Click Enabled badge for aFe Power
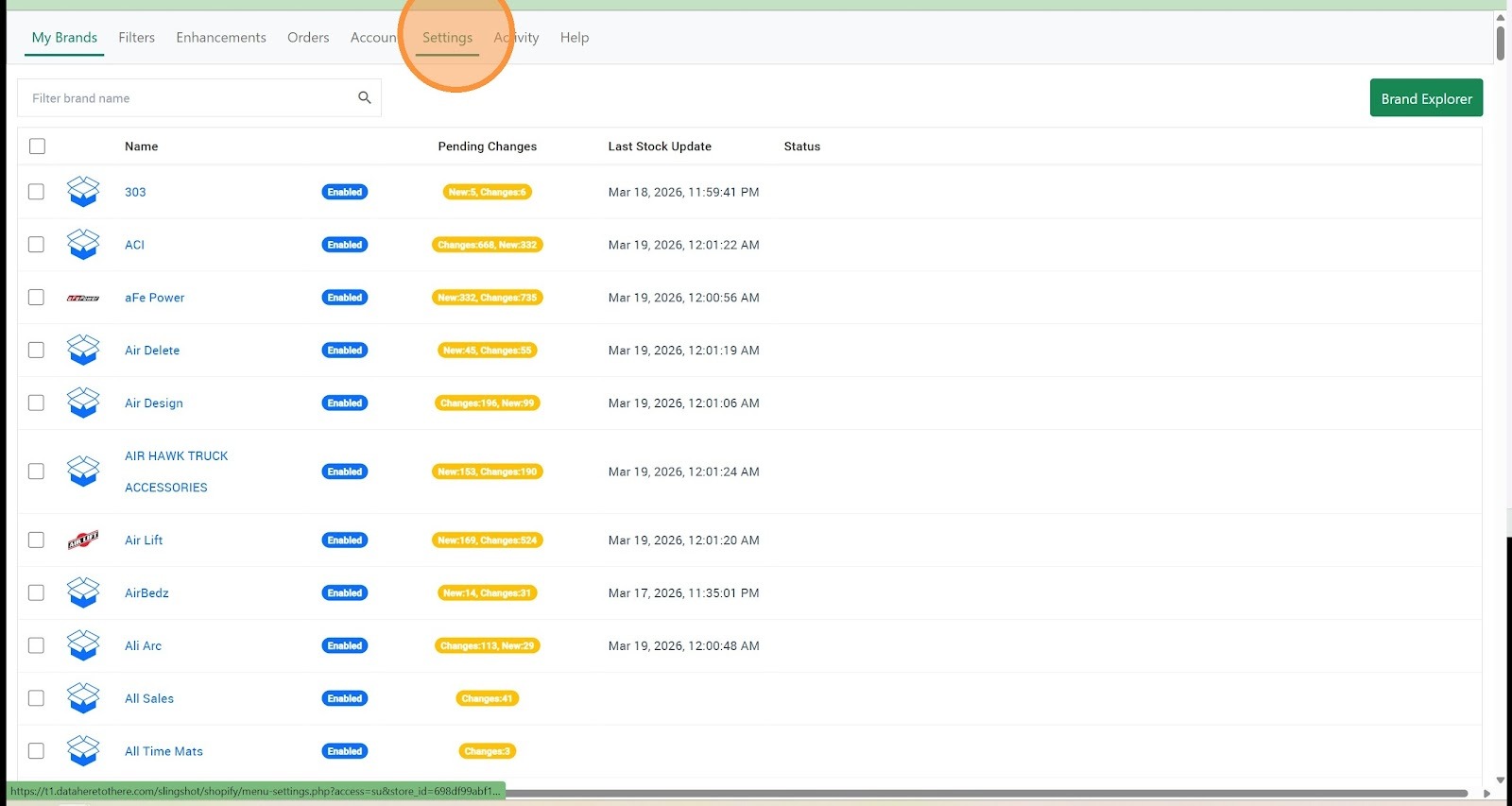The width and height of the screenshot is (1512, 806). click(345, 298)
